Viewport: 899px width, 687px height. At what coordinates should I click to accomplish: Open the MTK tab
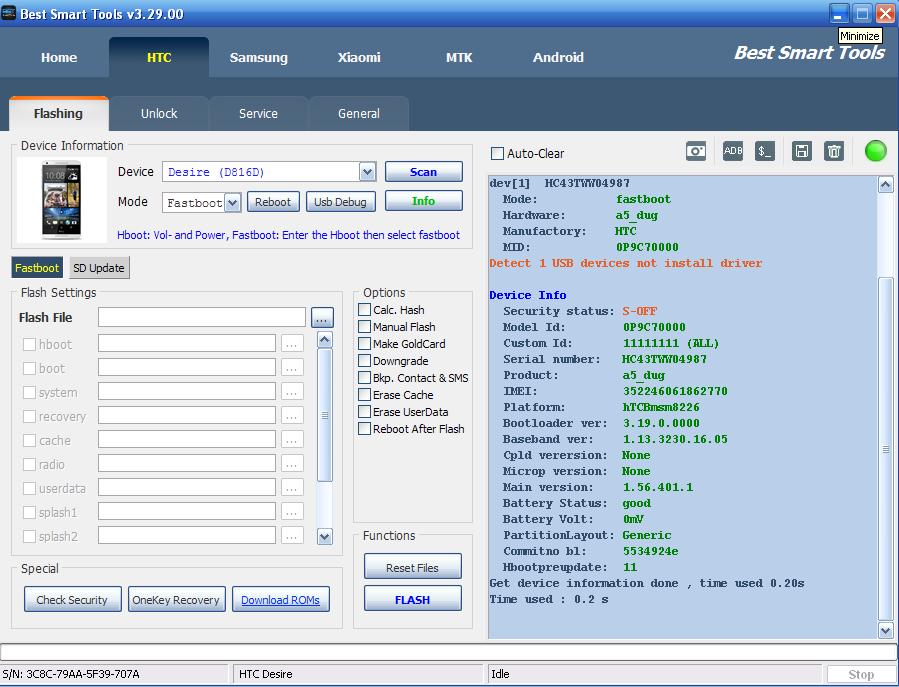coord(459,57)
